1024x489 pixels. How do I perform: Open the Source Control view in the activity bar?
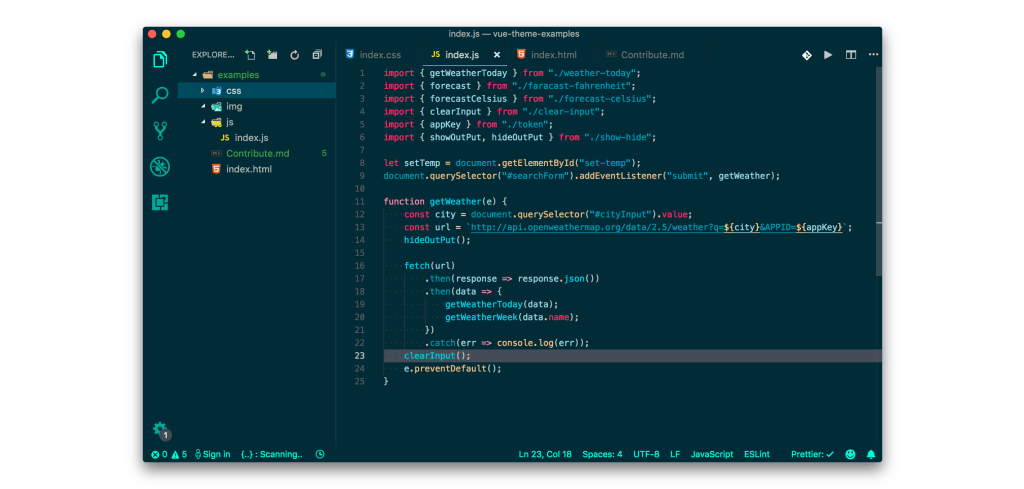160,131
